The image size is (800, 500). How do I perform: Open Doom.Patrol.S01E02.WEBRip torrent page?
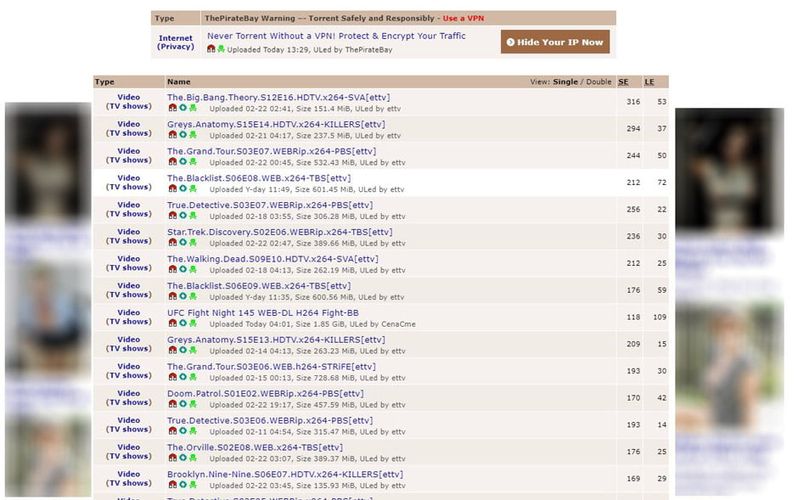click(x=265, y=394)
